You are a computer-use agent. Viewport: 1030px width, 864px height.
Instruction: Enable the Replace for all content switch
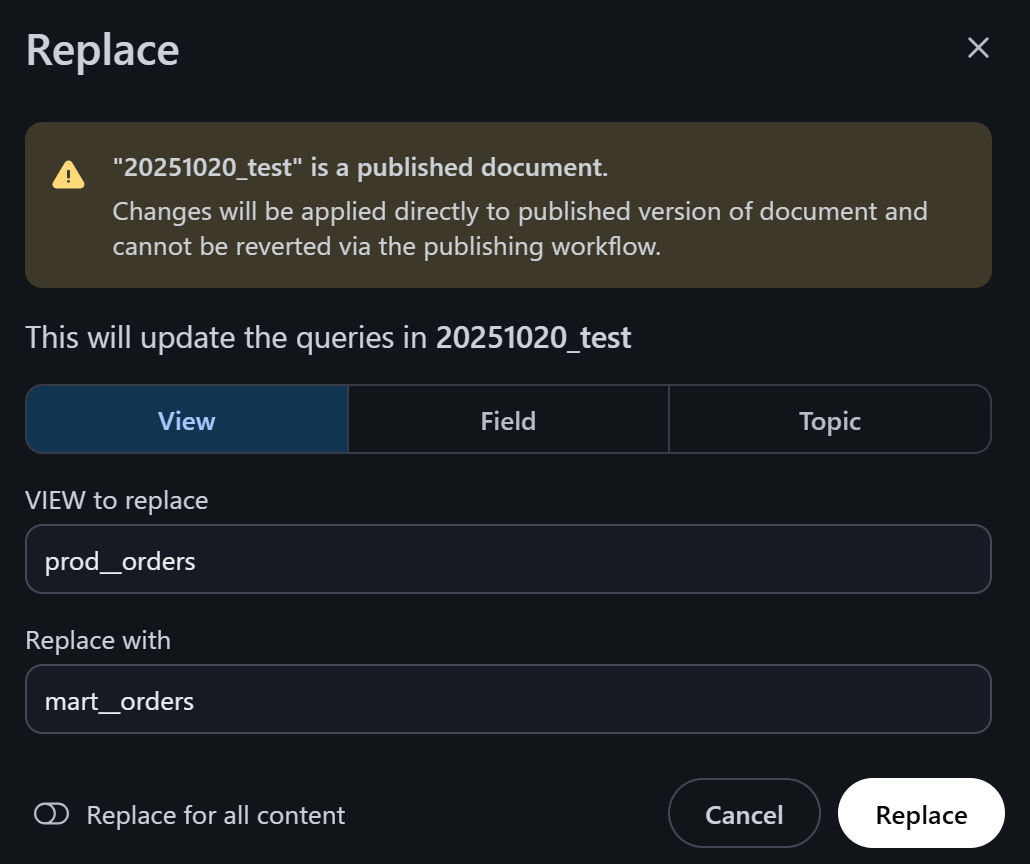click(x=51, y=815)
